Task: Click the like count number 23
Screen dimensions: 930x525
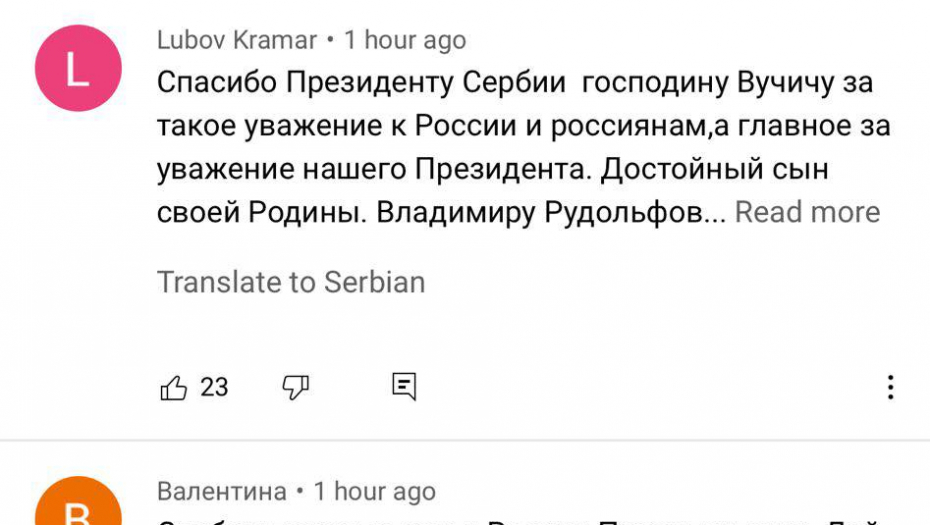Action: coord(214,388)
